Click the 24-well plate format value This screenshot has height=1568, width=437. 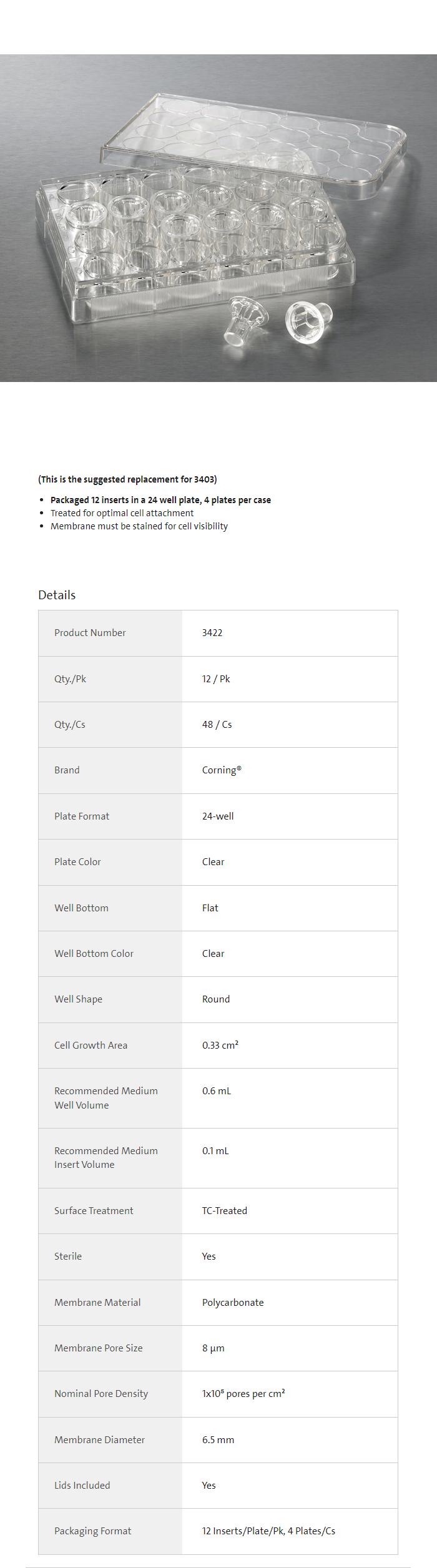tap(218, 816)
